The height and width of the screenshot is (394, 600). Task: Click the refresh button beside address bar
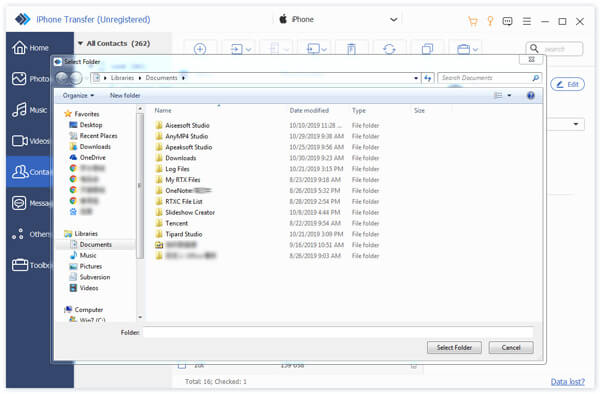[427, 78]
